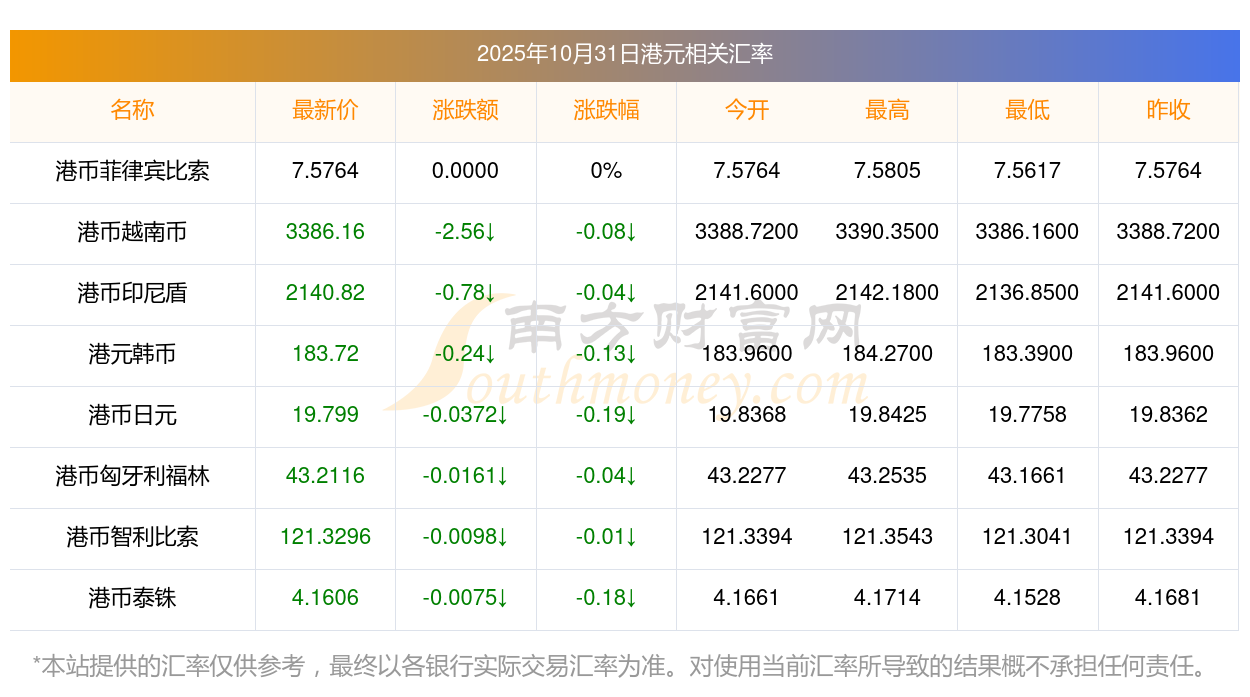Select the 港币越南币 row name
Viewport: 1250px width, 697px height.
point(132,232)
